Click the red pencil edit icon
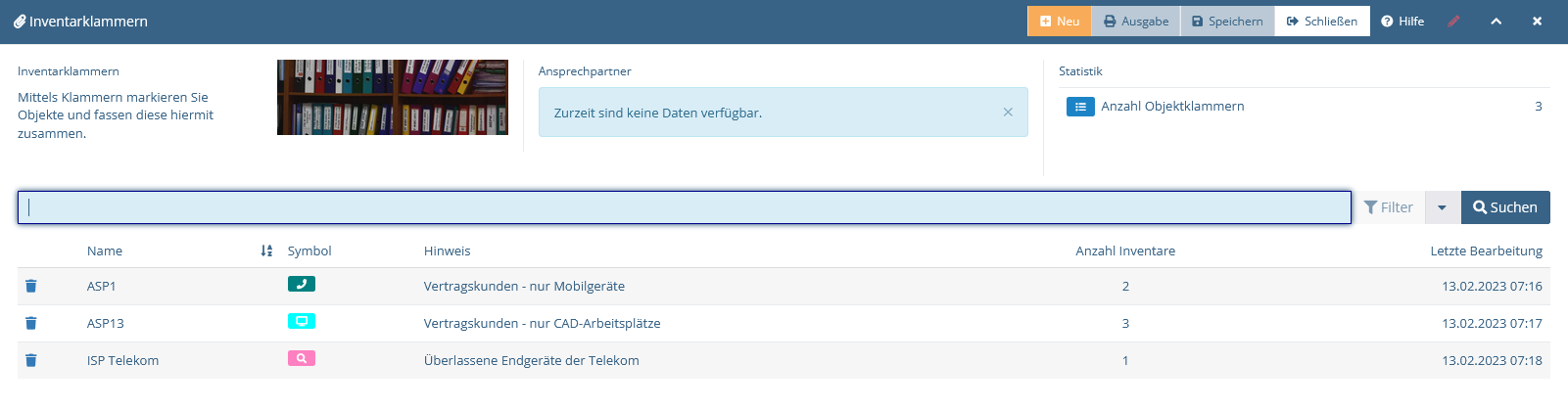This screenshot has height=410, width=1568. click(1453, 21)
